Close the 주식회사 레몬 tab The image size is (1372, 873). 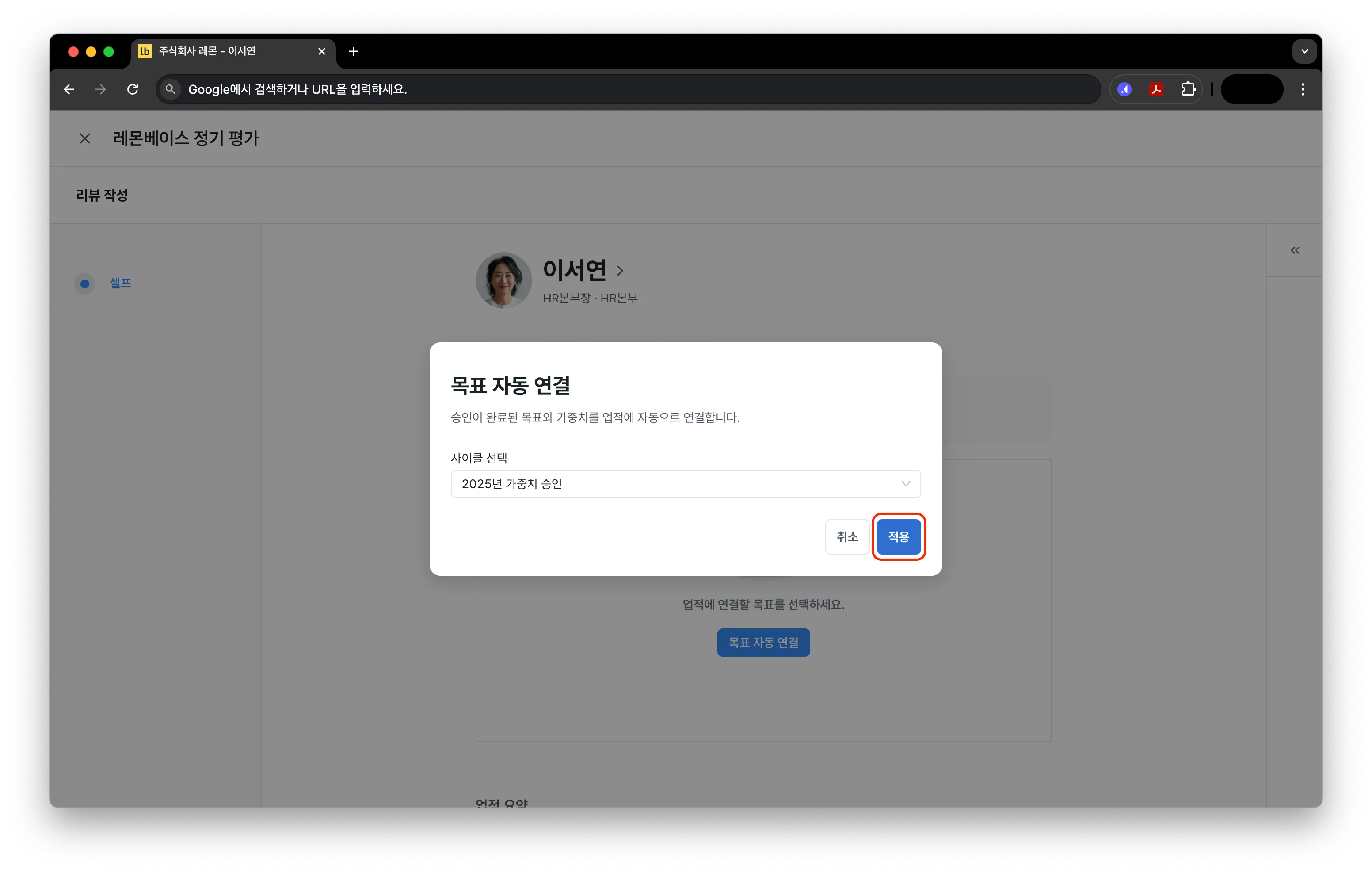(x=321, y=51)
